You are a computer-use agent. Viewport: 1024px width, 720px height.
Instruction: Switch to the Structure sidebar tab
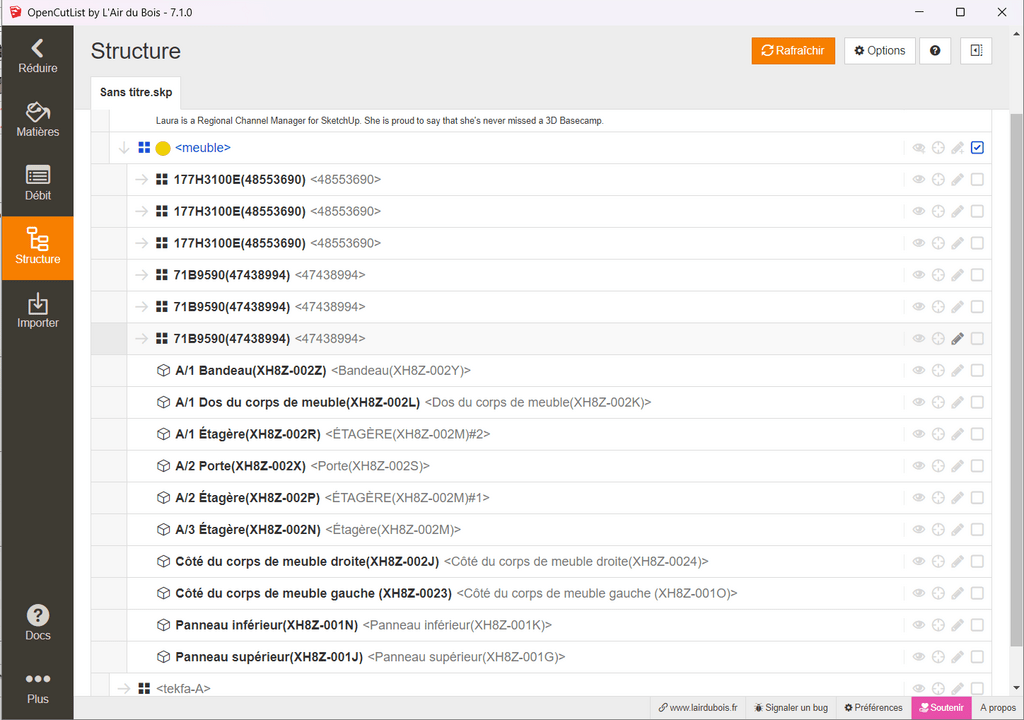click(x=37, y=246)
